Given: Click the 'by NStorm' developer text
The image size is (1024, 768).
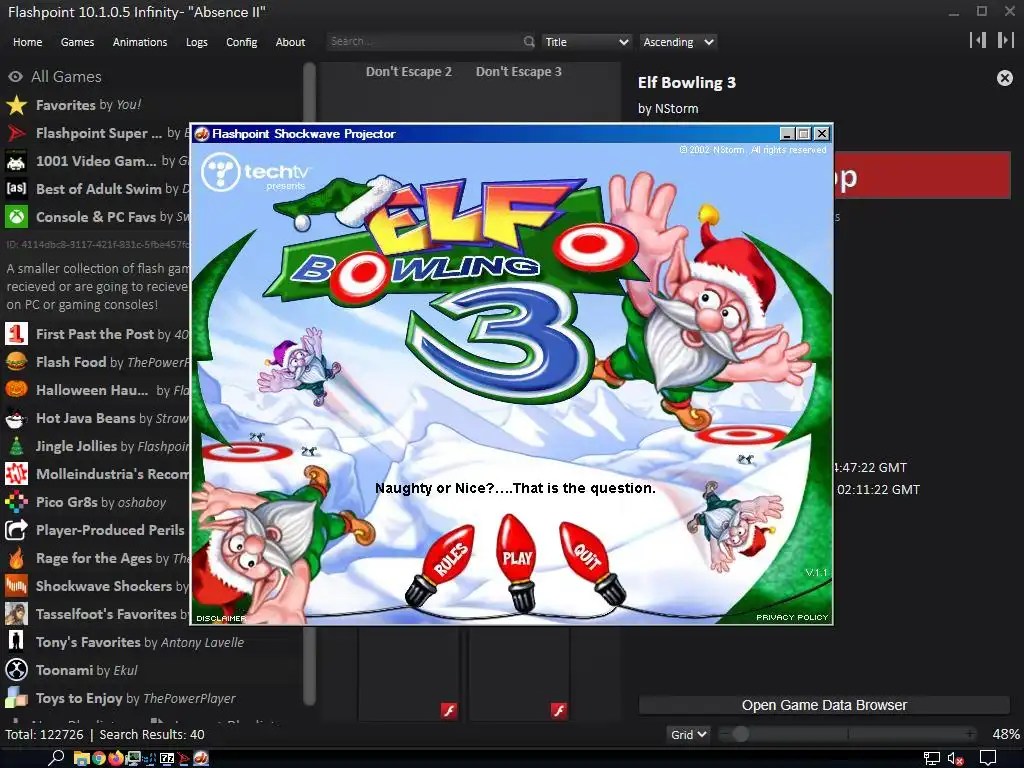Looking at the screenshot, I should [x=668, y=108].
